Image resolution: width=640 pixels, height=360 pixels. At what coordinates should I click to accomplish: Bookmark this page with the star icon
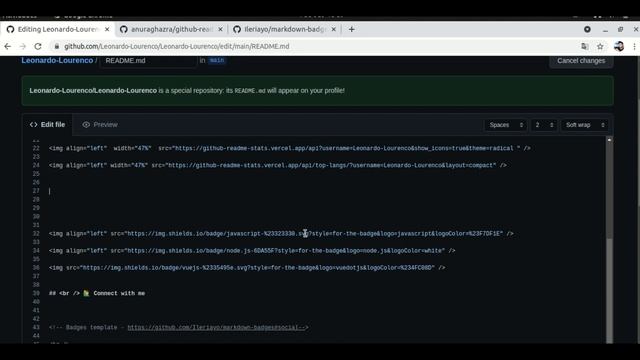click(600, 47)
